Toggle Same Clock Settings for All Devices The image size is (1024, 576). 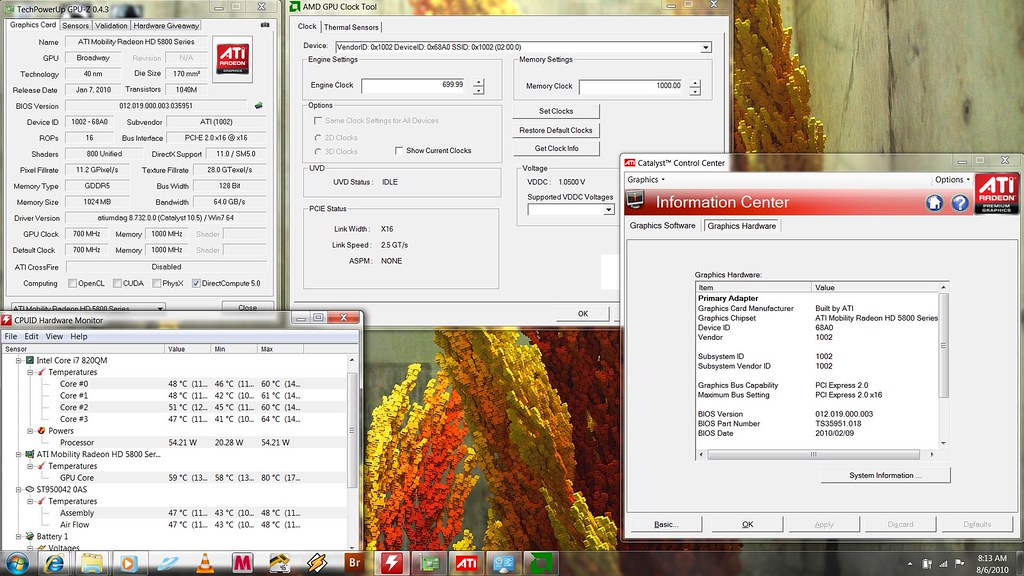(318, 121)
